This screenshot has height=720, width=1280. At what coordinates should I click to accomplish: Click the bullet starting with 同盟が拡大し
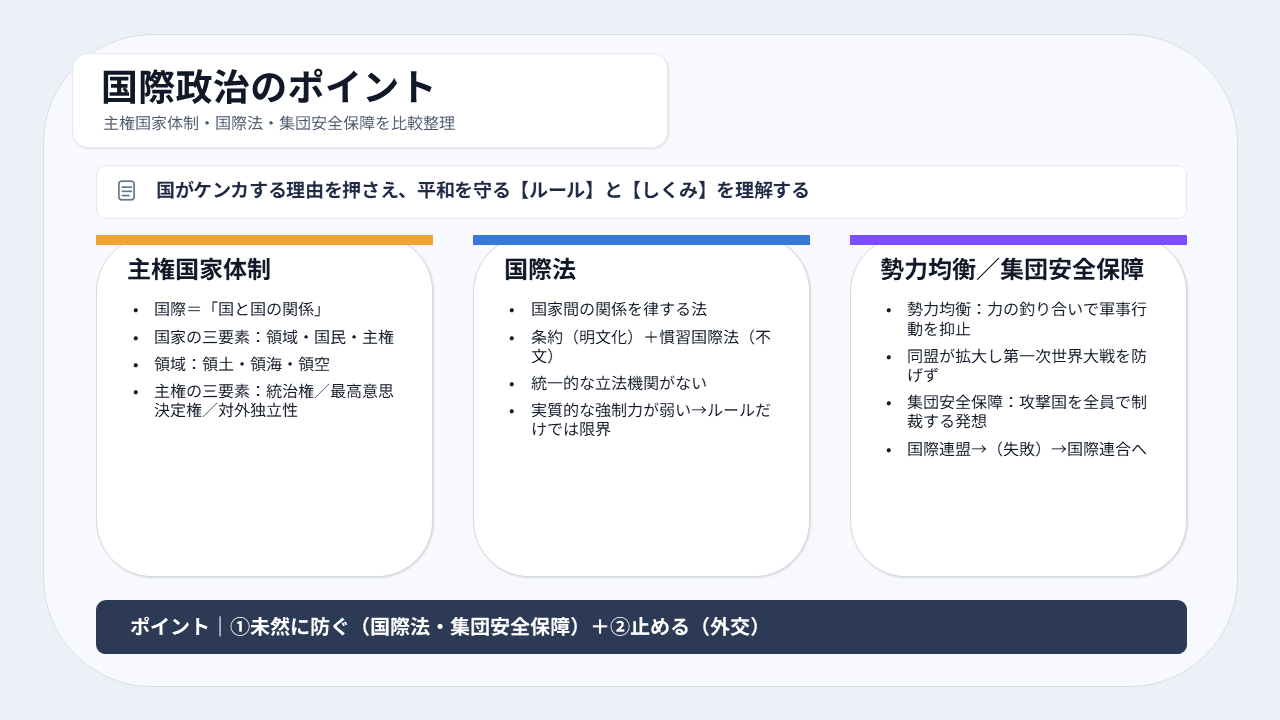[1026, 365]
